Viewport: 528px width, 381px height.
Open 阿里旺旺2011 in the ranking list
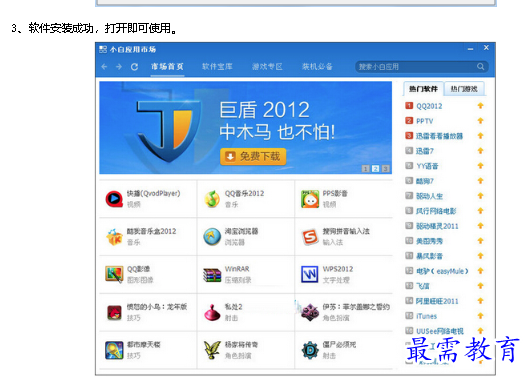pyautogui.click(x=437, y=301)
